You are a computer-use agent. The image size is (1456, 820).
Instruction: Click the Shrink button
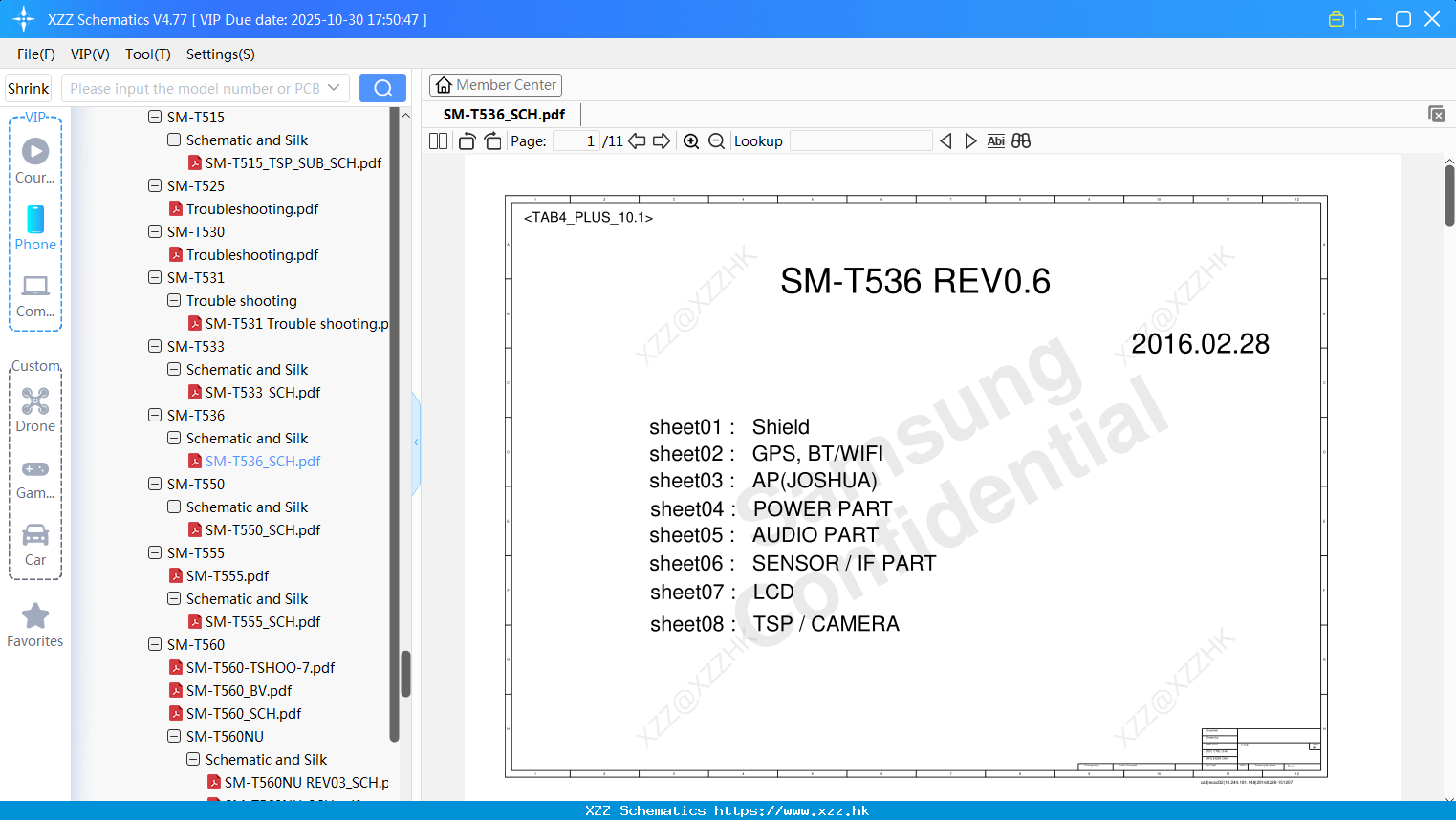click(28, 88)
